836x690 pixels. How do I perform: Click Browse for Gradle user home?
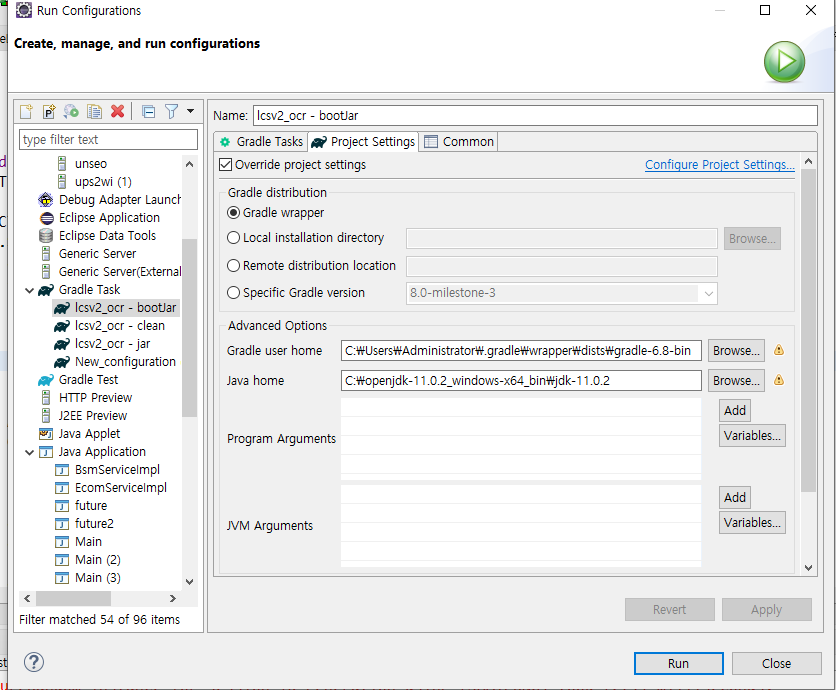[736, 351]
